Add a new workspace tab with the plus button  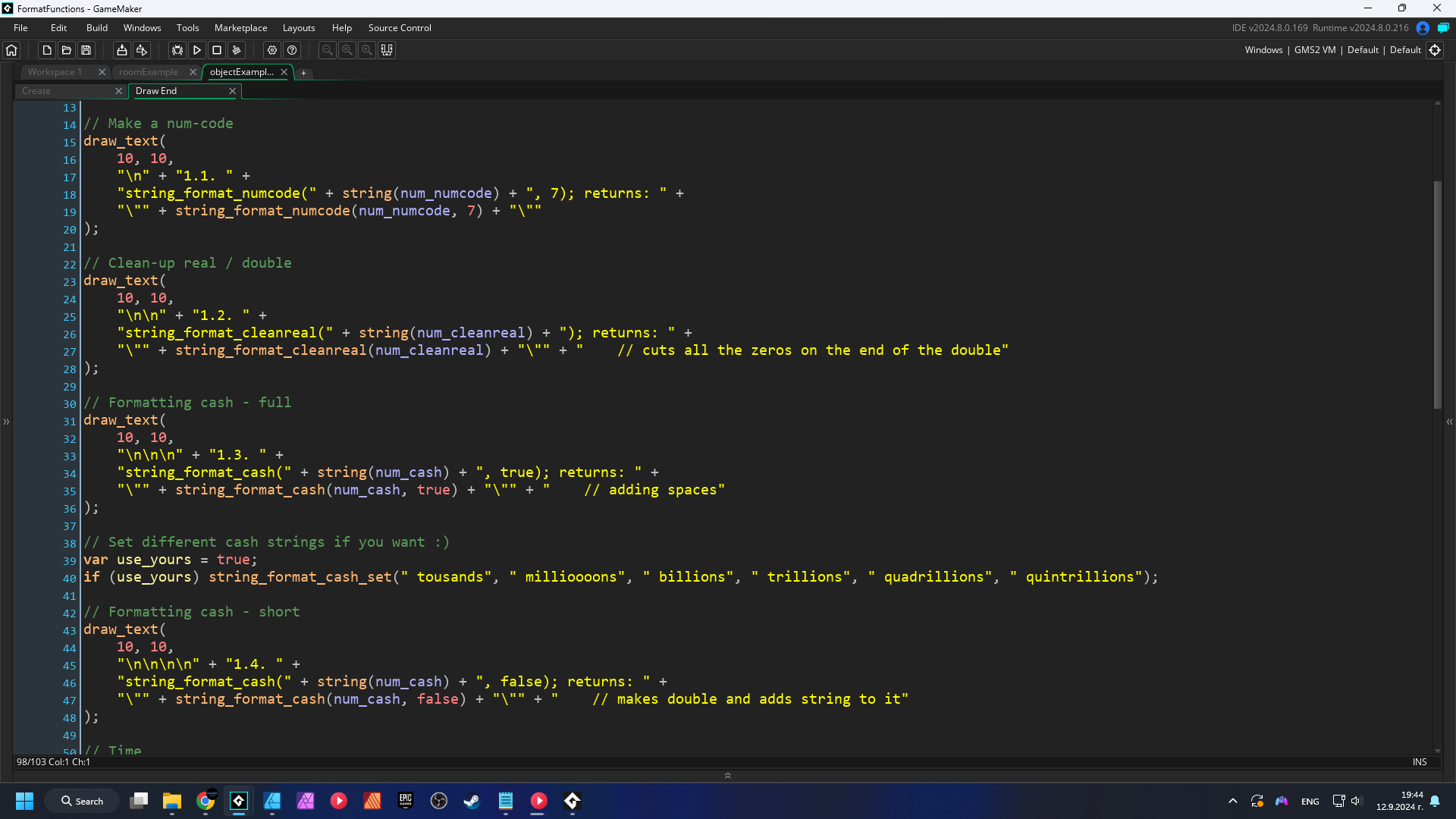tap(303, 73)
